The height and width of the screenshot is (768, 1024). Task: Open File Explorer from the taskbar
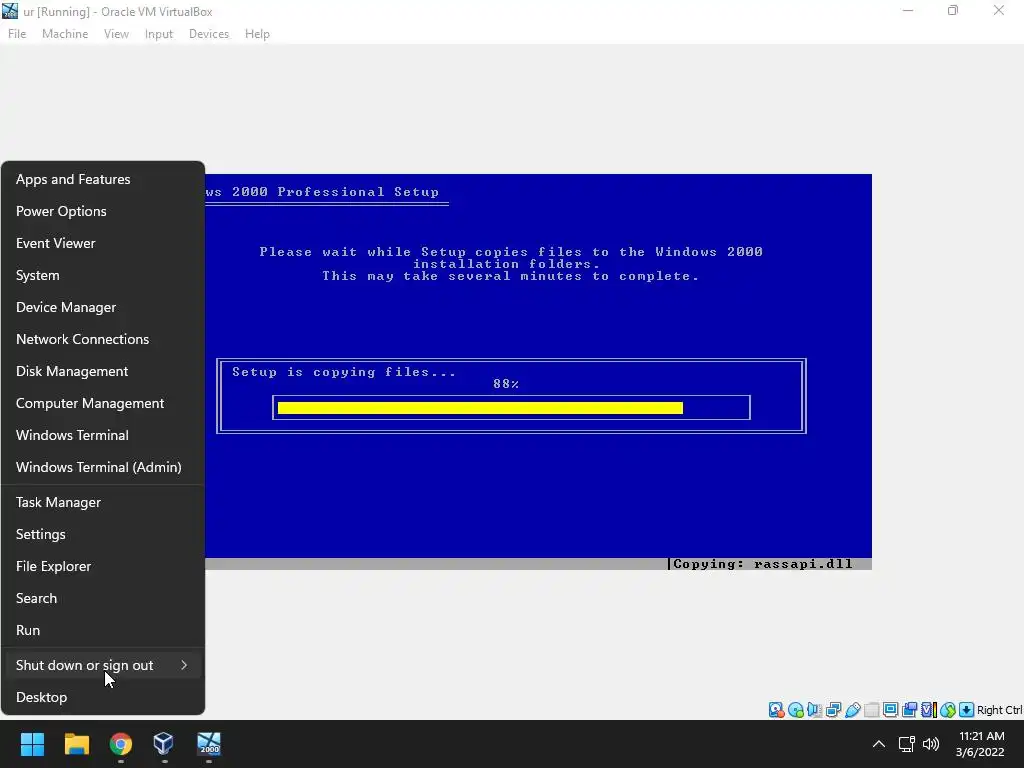click(76, 744)
